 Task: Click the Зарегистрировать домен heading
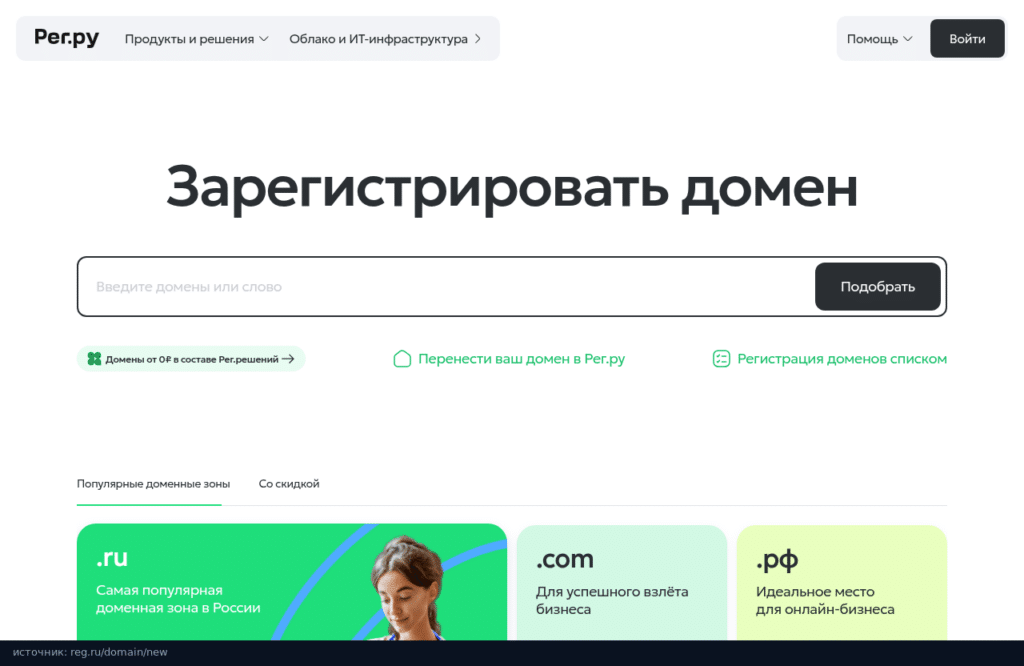coord(511,187)
